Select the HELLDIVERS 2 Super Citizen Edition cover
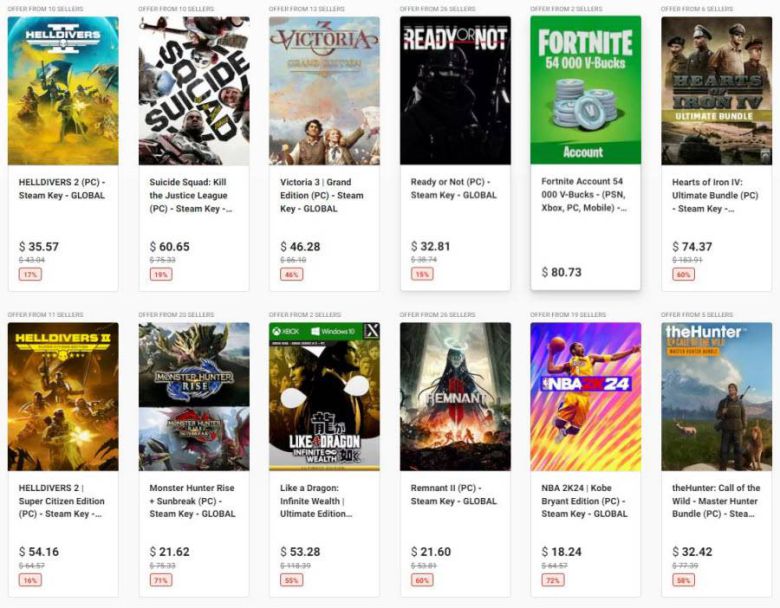780x608 pixels. 63,397
